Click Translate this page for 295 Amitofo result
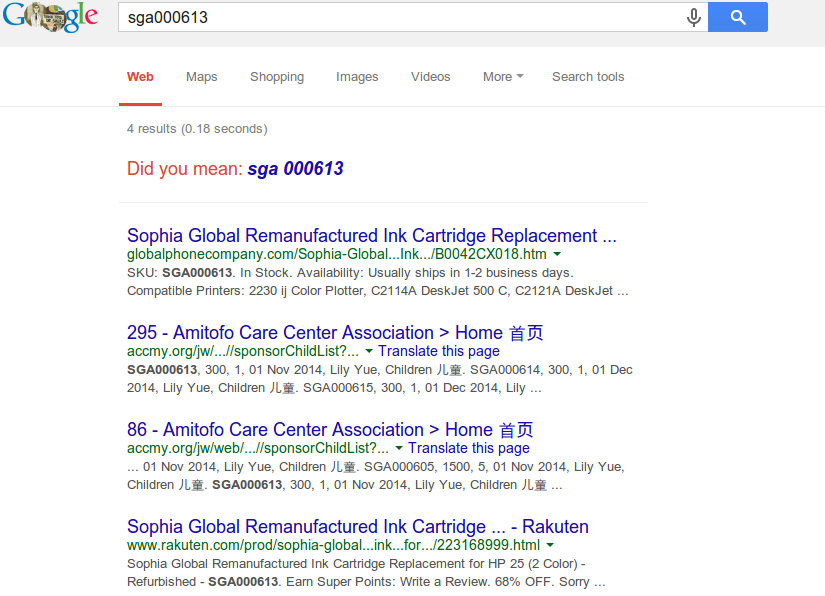The image size is (825, 596). click(439, 351)
